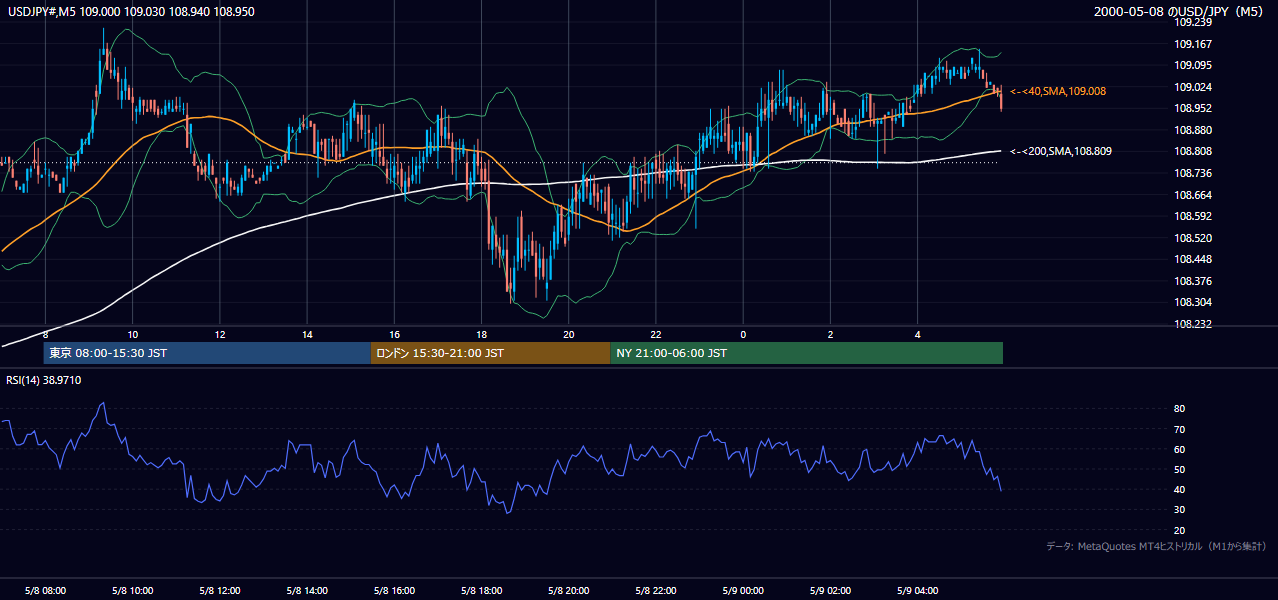Screen dimensions: 1278x600
Task: Click hour tick 20 under price chart
Action: (569, 334)
